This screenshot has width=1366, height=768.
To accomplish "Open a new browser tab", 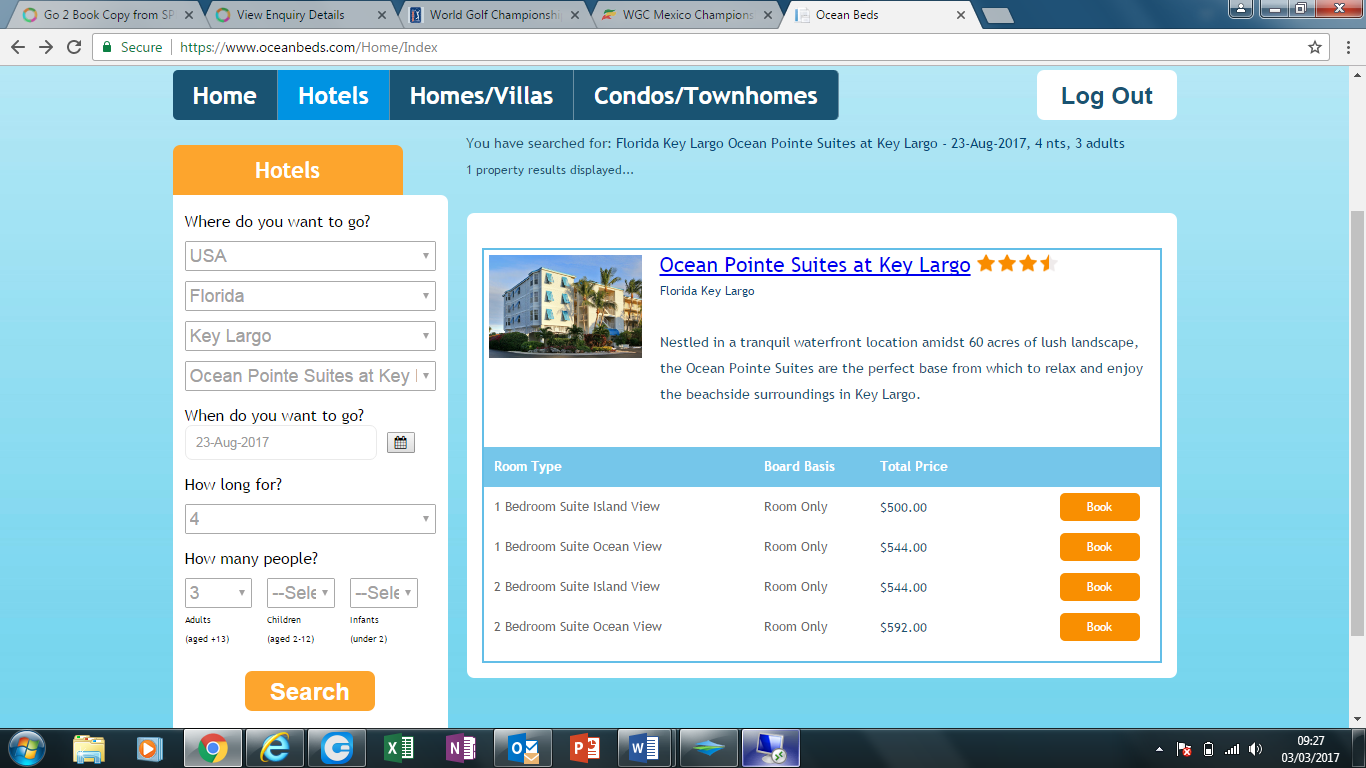I will click(996, 15).
